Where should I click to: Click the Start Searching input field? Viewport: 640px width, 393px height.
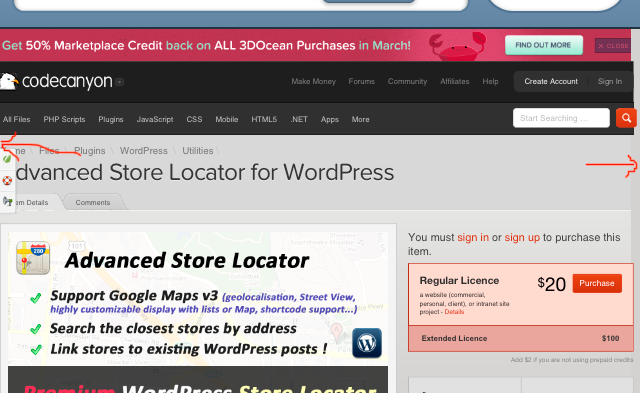[x=561, y=118]
